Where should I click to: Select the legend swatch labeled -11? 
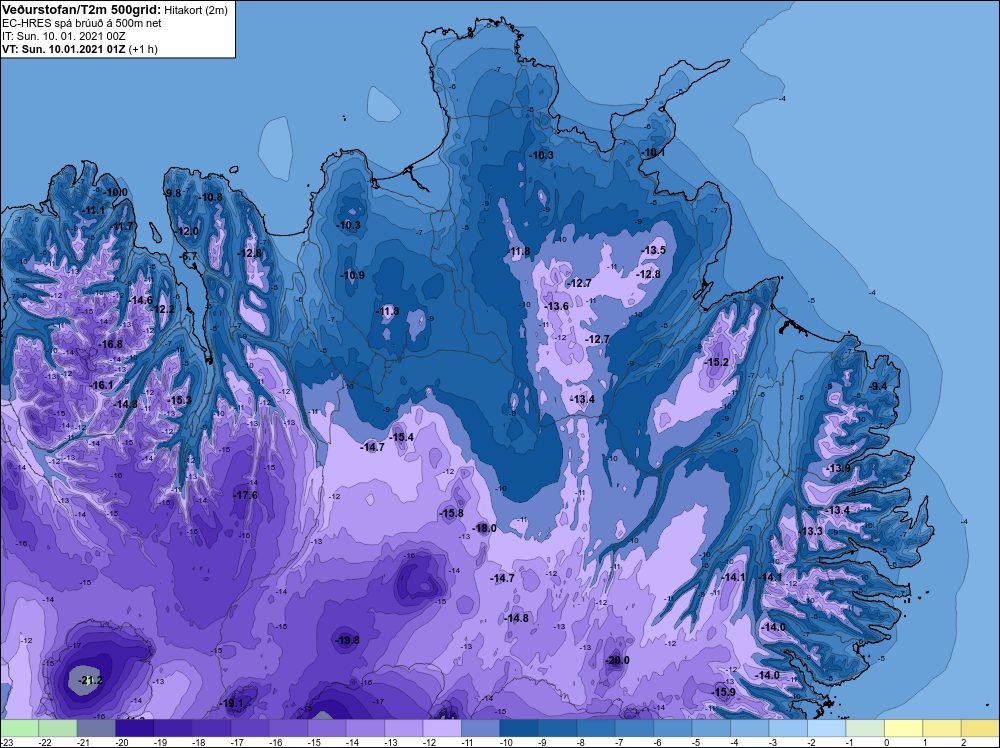[480, 728]
